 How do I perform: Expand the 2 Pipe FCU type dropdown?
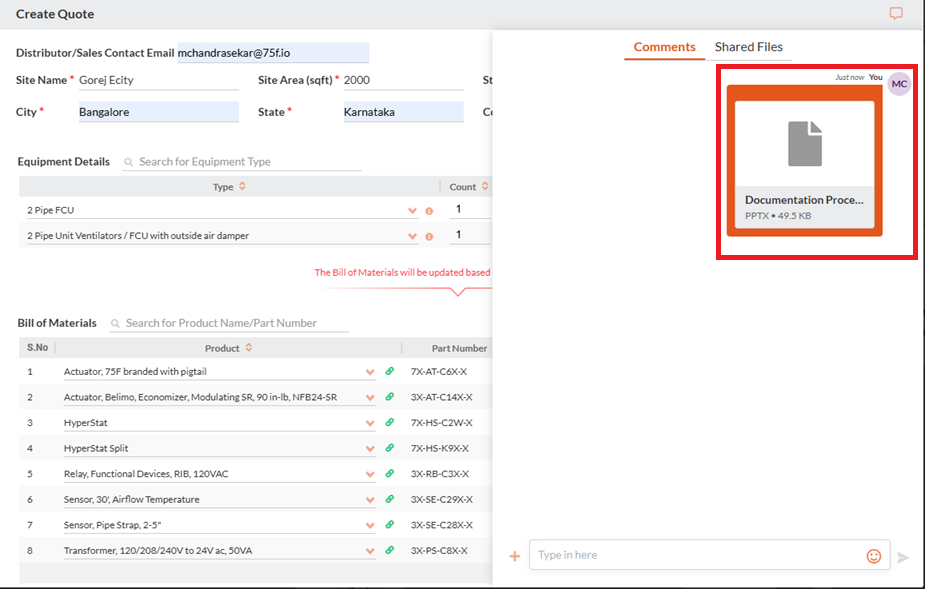(x=412, y=211)
